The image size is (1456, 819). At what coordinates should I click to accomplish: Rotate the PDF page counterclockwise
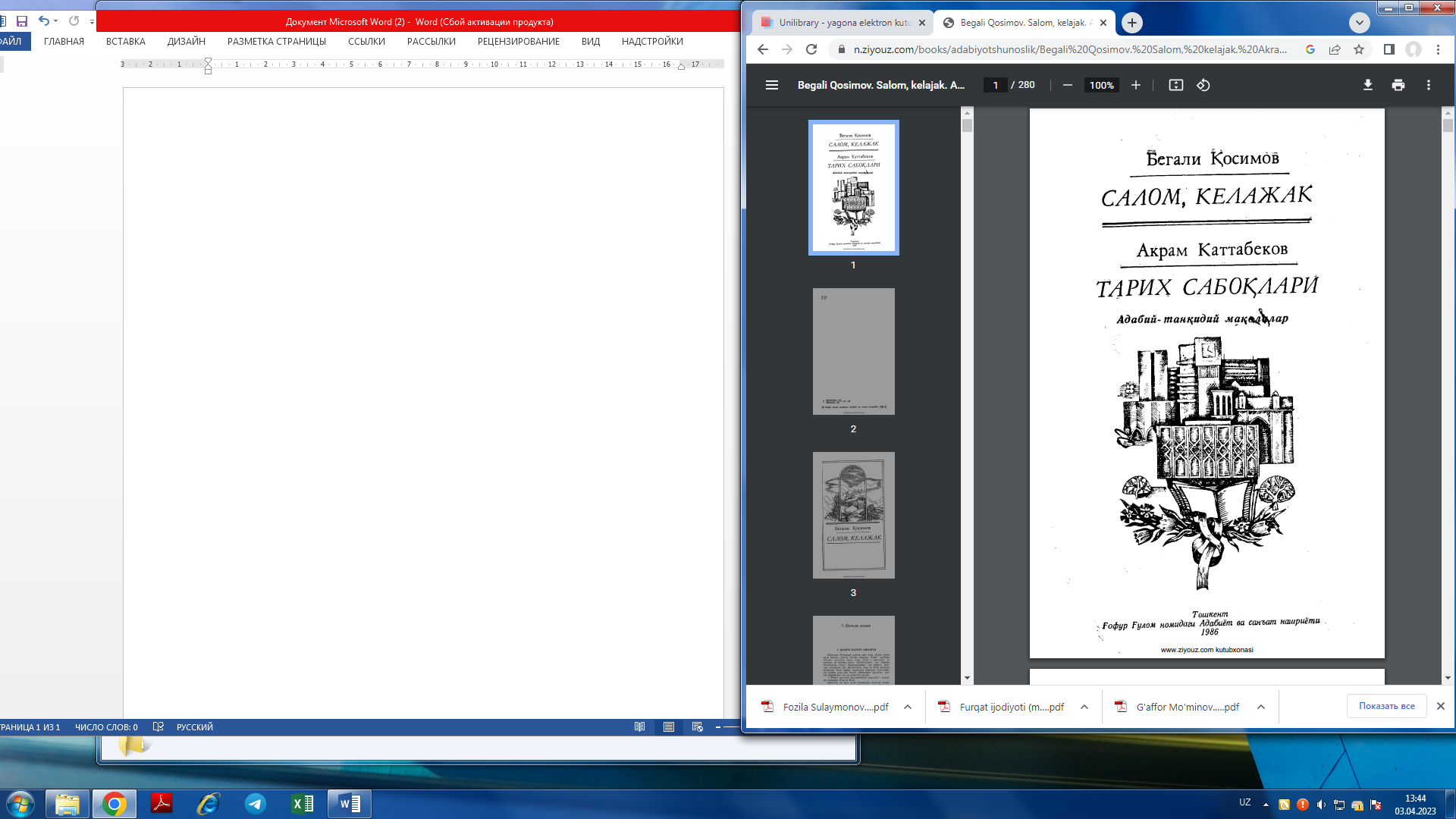(x=1203, y=85)
